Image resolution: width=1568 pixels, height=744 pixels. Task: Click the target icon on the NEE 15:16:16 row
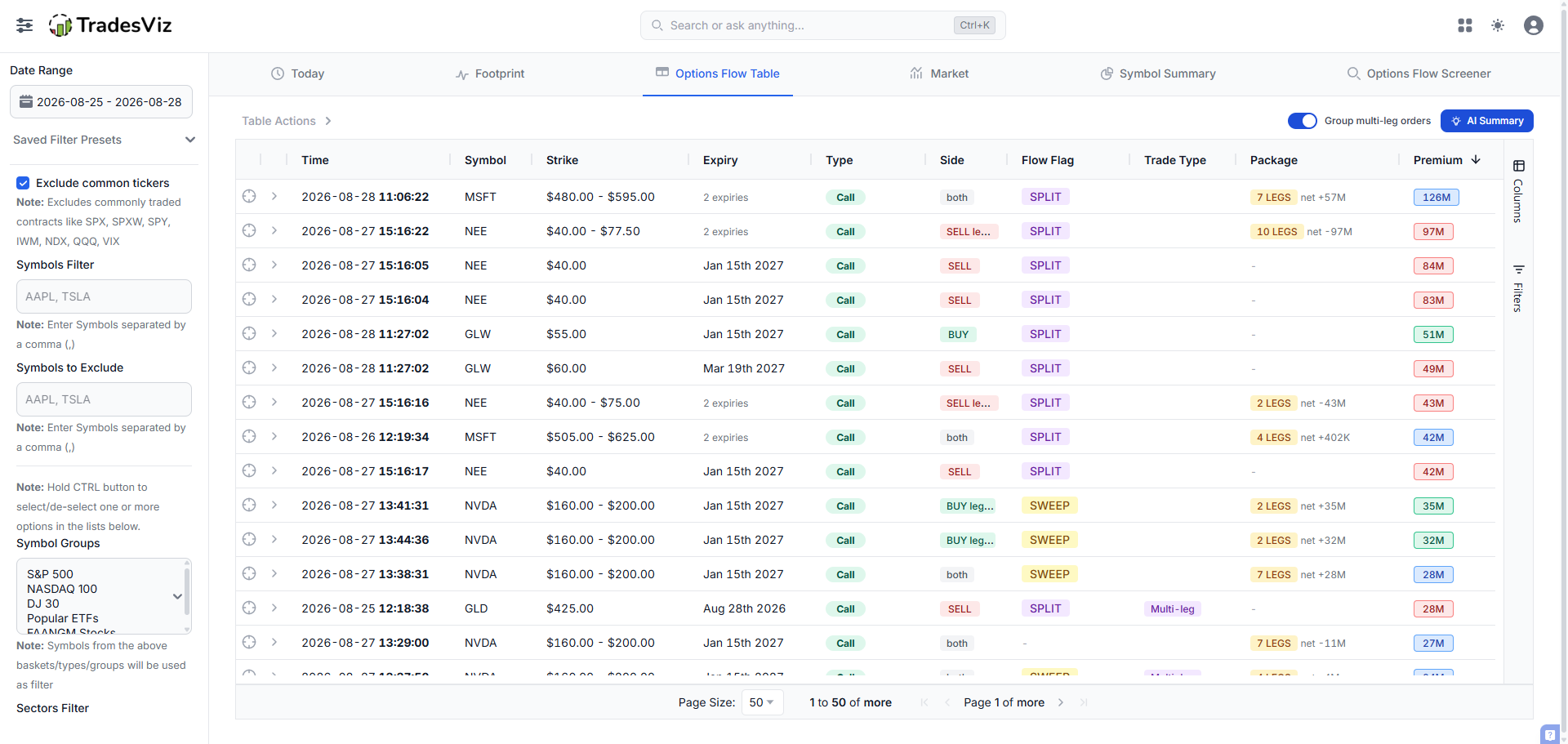coord(249,402)
